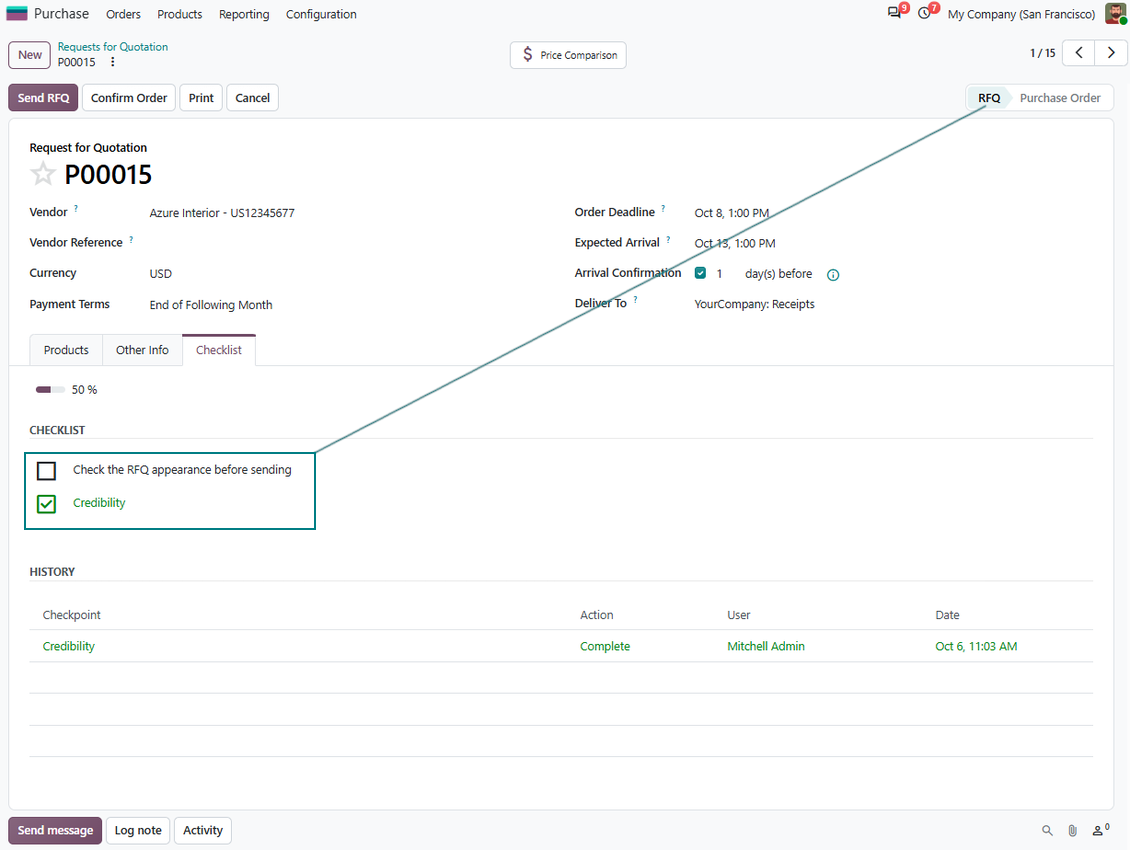Click the Vendor Reference help question mark
The image size is (1130, 850).
coord(131,239)
